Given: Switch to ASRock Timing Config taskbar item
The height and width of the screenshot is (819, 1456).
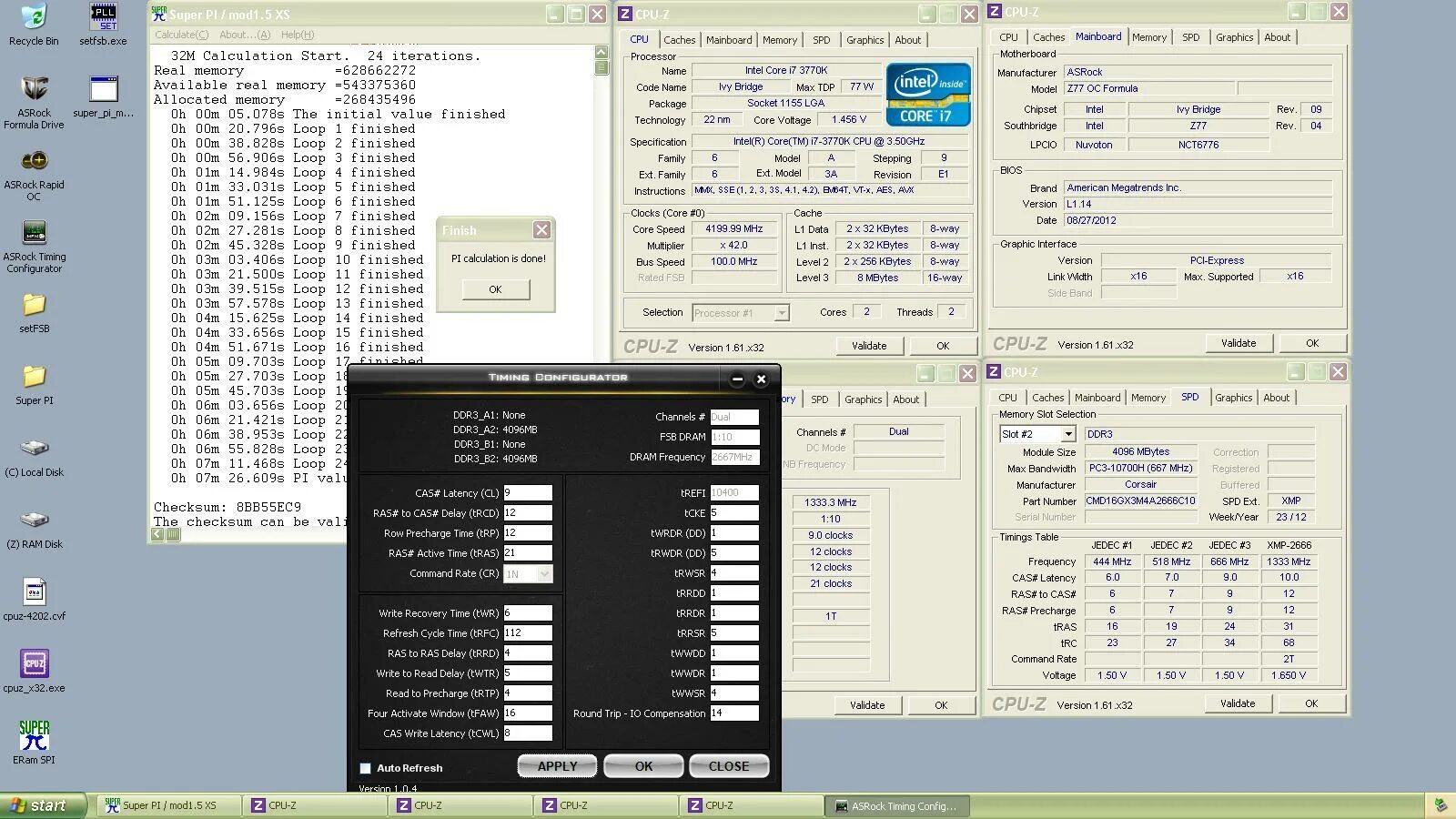Looking at the screenshot, I should 897,805.
